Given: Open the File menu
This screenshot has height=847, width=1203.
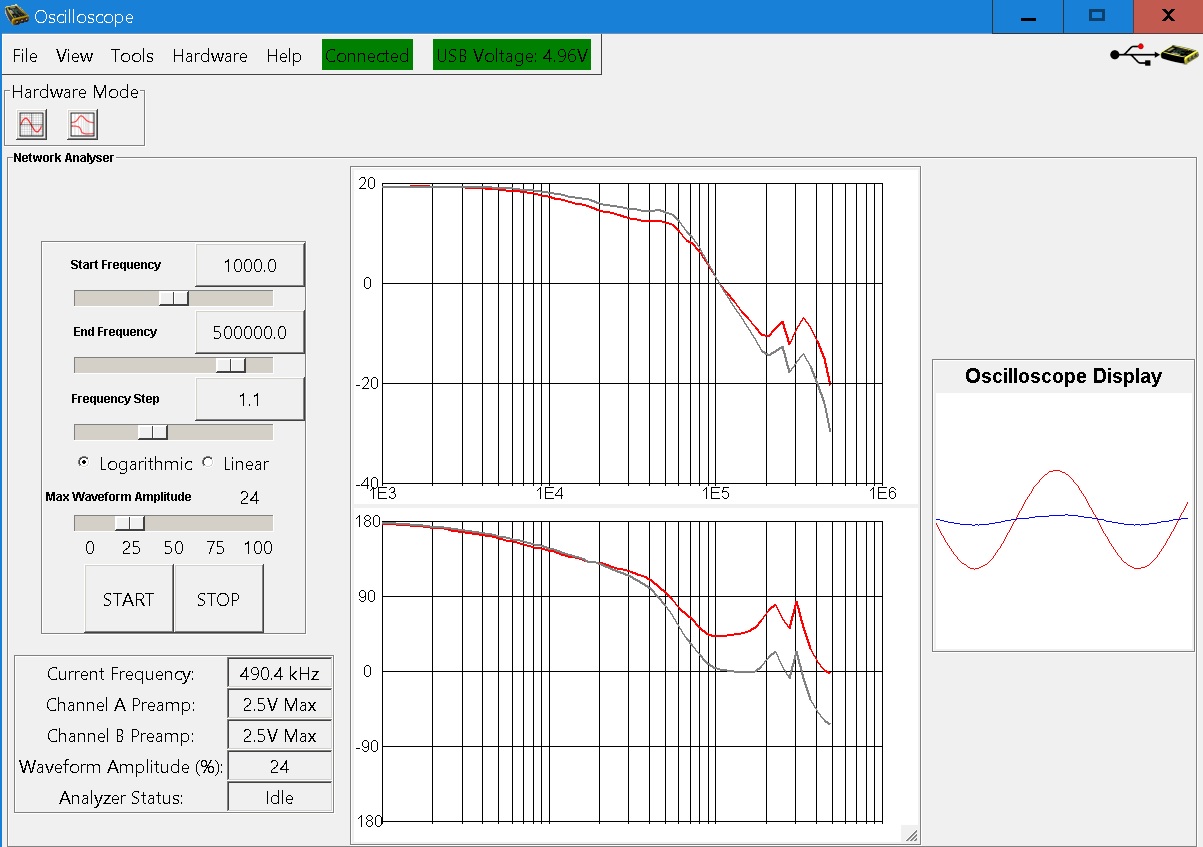Looking at the screenshot, I should pyautogui.click(x=25, y=56).
